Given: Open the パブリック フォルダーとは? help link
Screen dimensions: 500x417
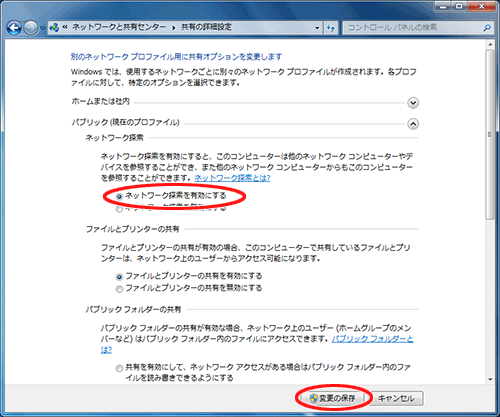Looking at the screenshot, I should click(373, 339).
